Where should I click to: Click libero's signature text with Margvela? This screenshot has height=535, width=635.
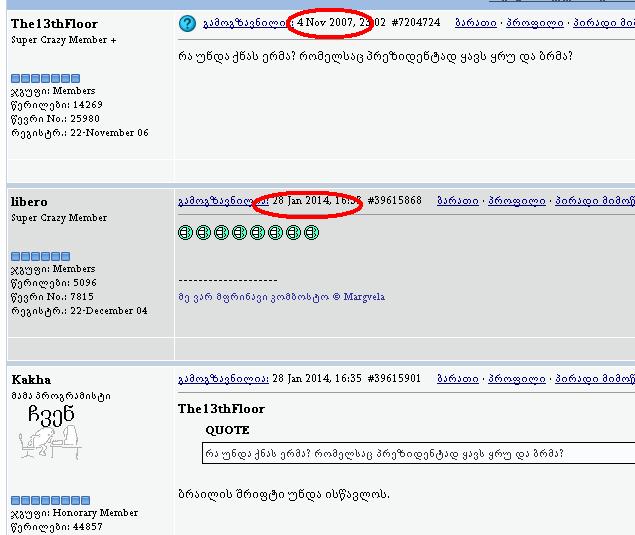[x=281, y=297]
